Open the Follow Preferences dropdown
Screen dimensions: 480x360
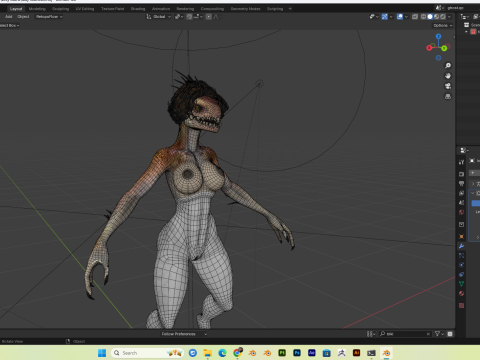point(184,334)
